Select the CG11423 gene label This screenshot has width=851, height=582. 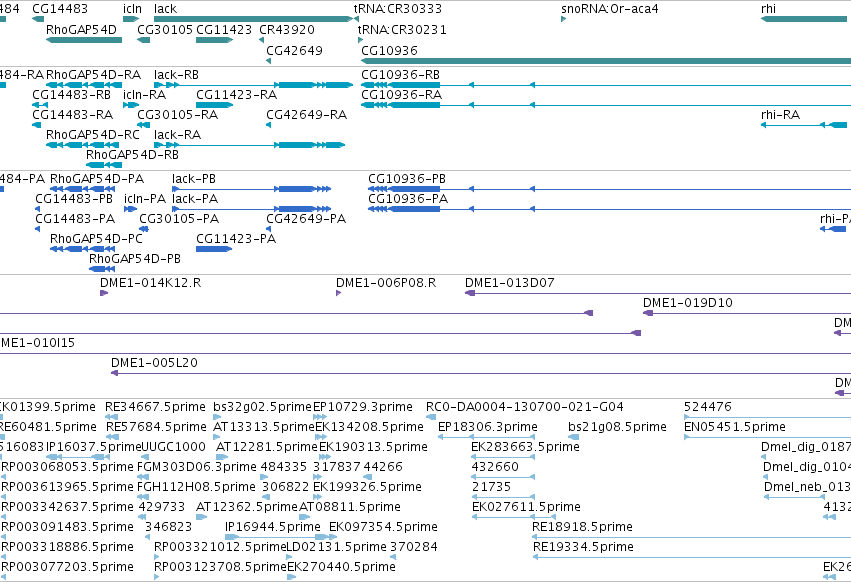click(x=224, y=30)
